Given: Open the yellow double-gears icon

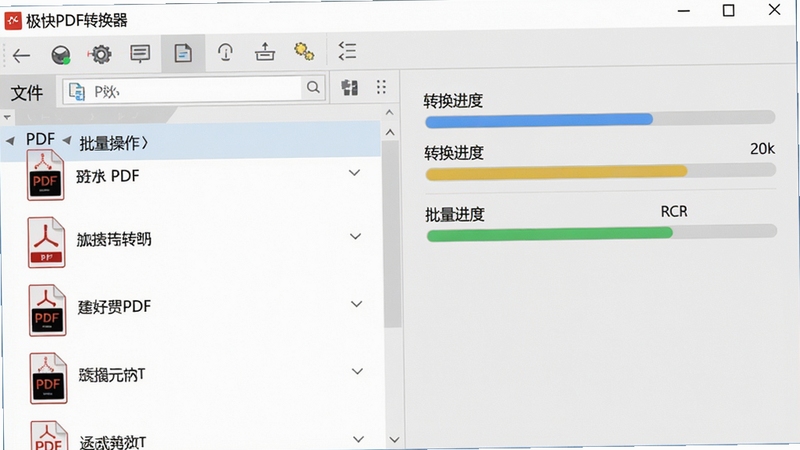Looking at the screenshot, I should (304, 51).
